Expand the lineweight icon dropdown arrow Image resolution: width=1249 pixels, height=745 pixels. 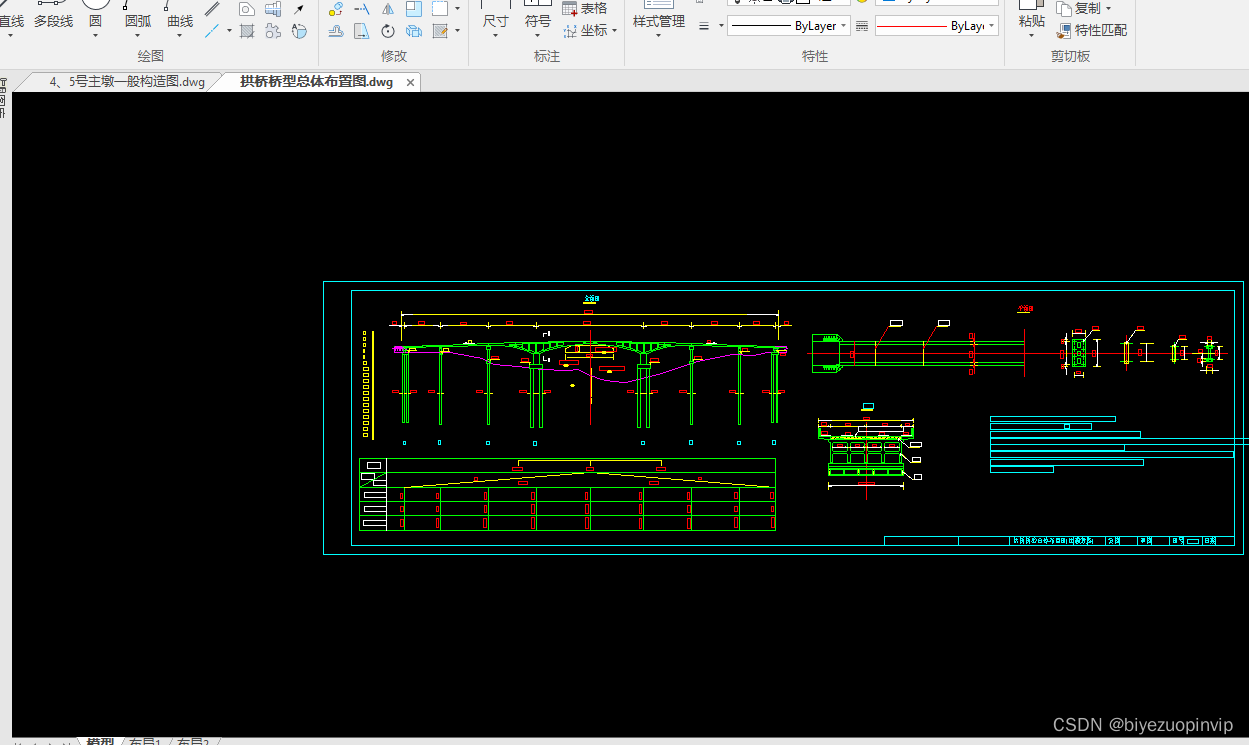pos(720,26)
